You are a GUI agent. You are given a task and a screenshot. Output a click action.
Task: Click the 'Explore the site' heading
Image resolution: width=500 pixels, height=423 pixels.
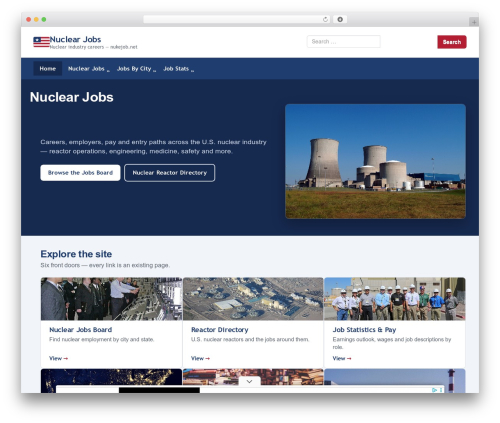click(76, 254)
